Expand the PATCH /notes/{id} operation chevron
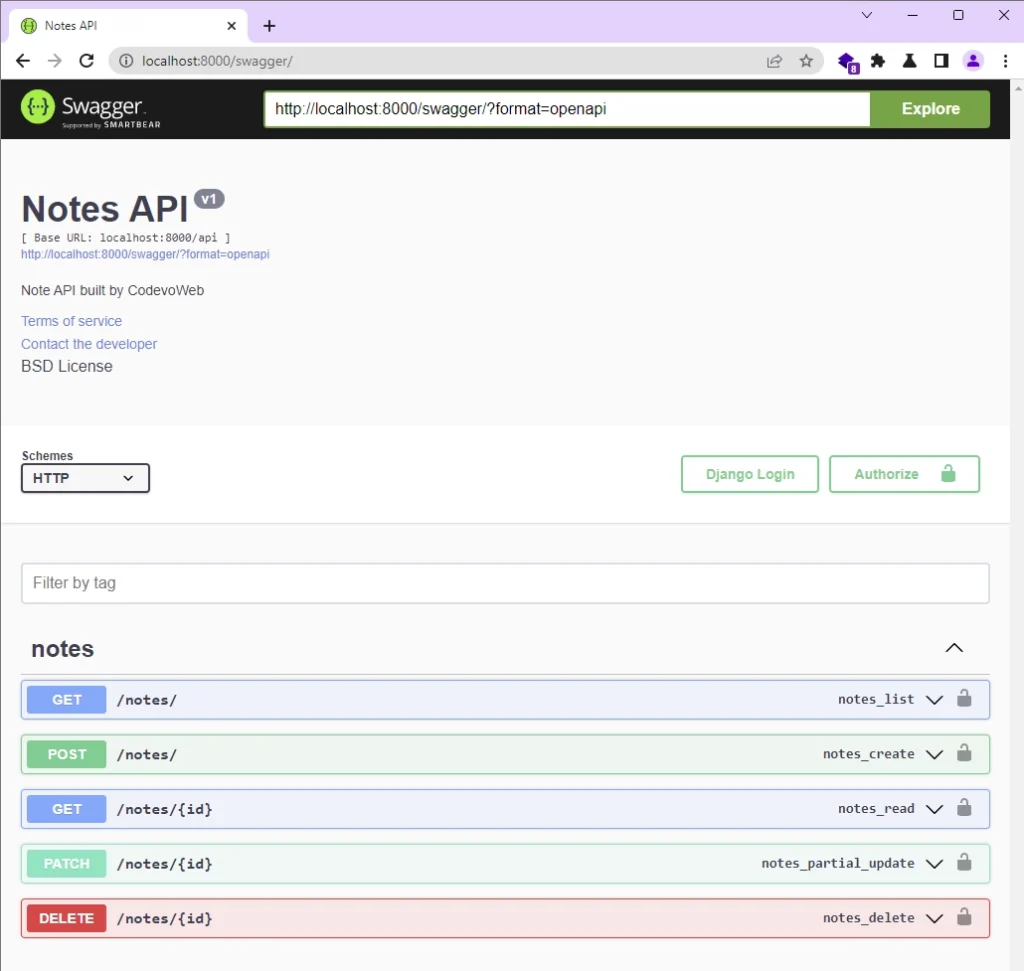Image resolution: width=1024 pixels, height=971 pixels. click(934, 863)
